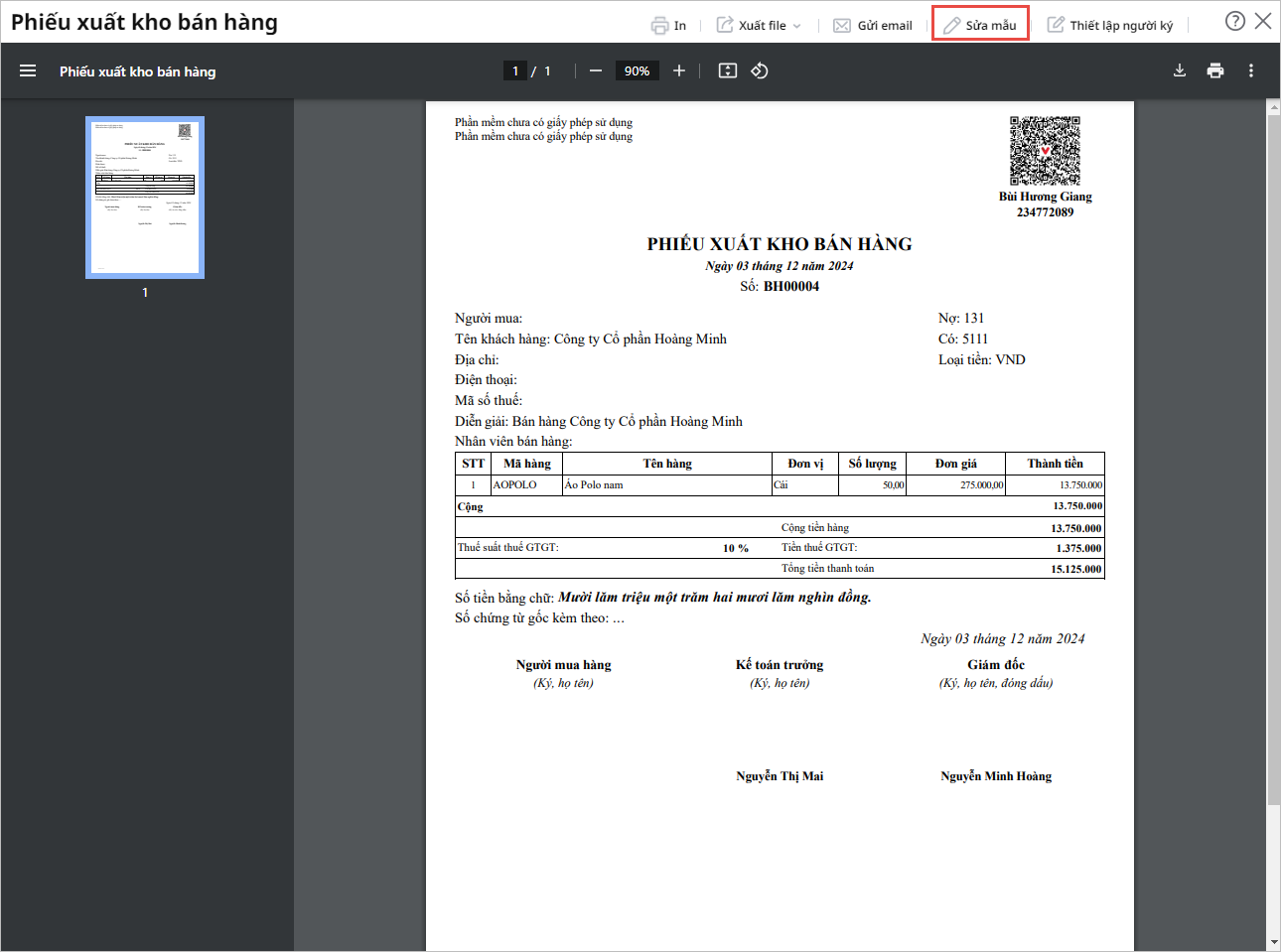Click the vertical scrollbar up arrow
Screen dimensions: 1281x952
1274,107
